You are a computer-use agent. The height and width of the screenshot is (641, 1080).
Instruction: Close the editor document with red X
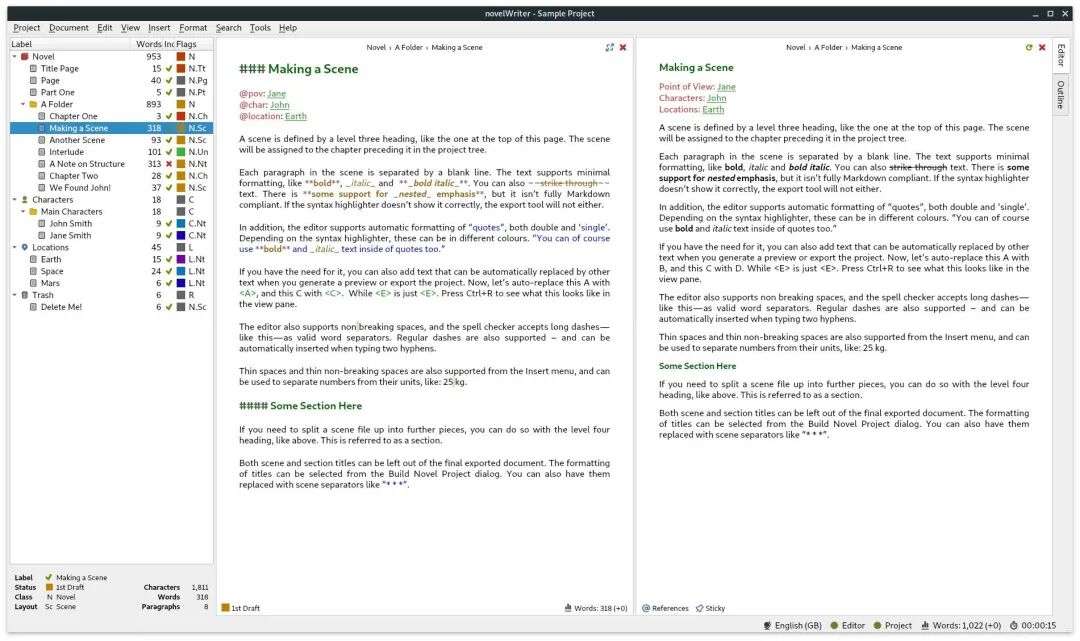click(623, 47)
